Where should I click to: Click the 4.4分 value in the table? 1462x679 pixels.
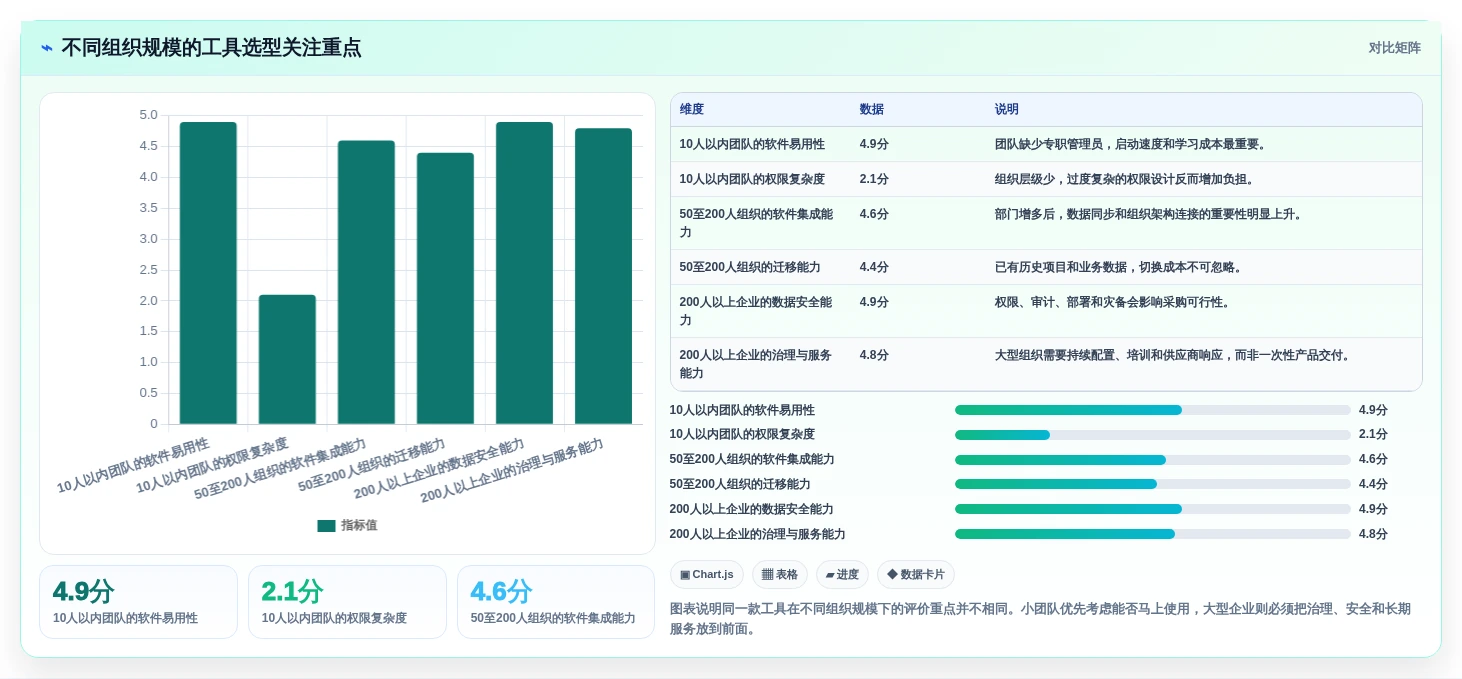click(874, 267)
